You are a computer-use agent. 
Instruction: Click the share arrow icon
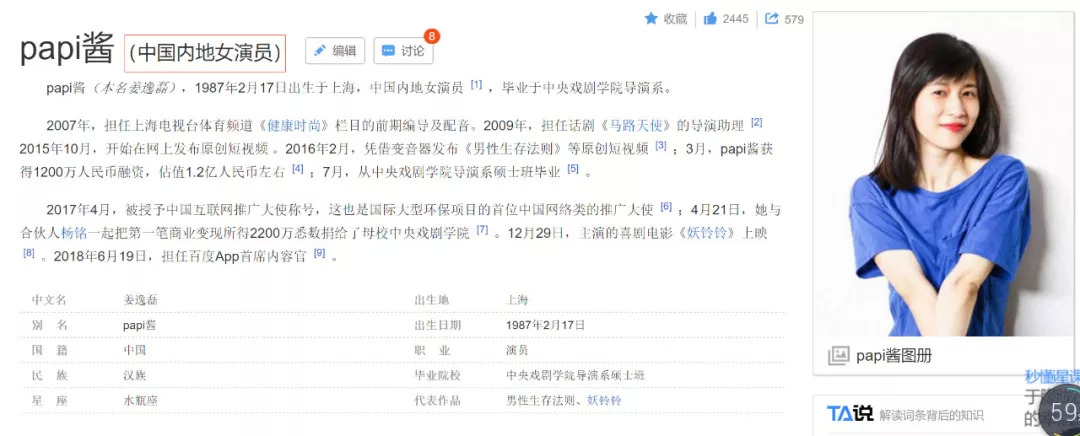pyautogui.click(x=772, y=19)
